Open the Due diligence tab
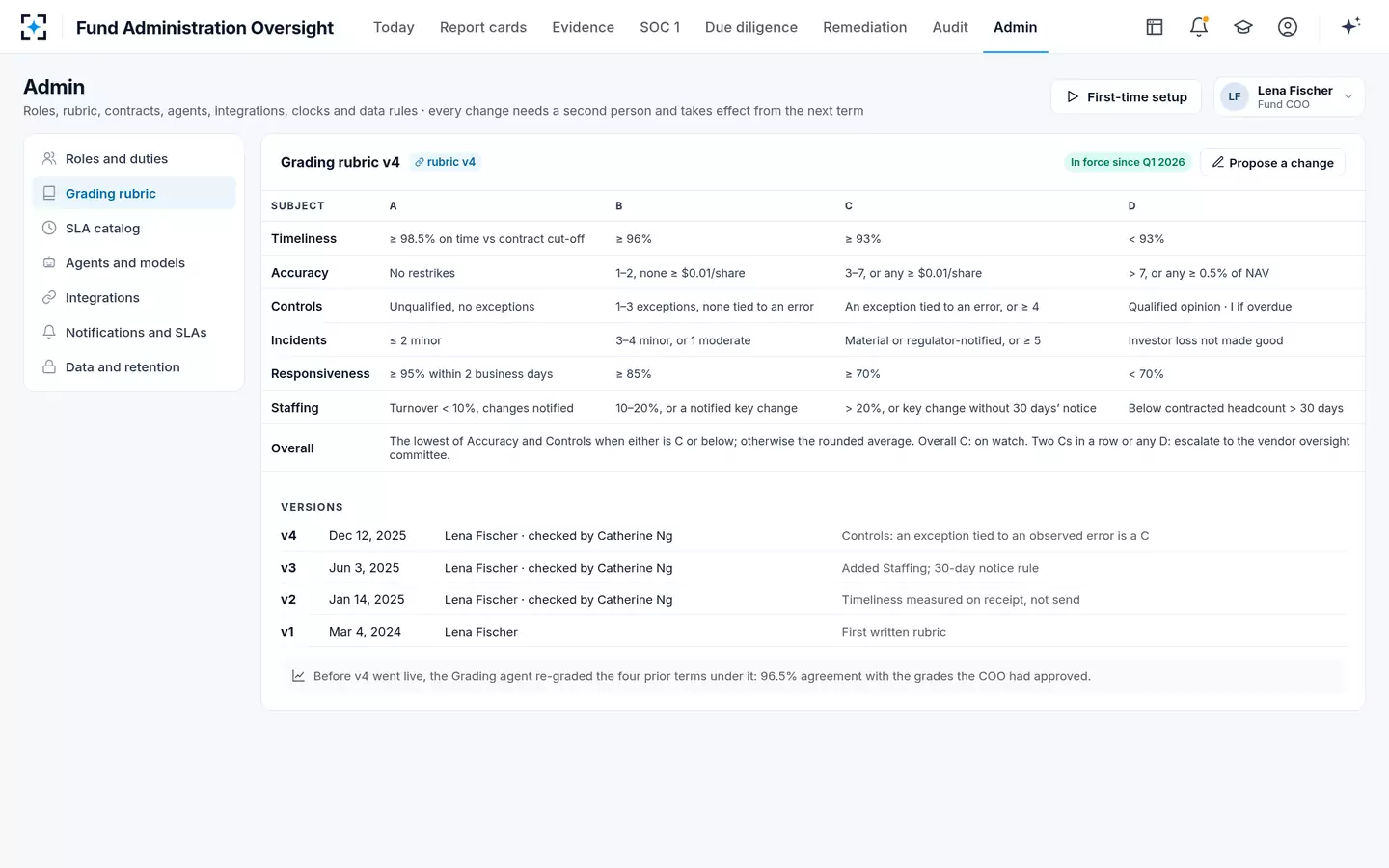This screenshot has height=868, width=1389. (751, 27)
